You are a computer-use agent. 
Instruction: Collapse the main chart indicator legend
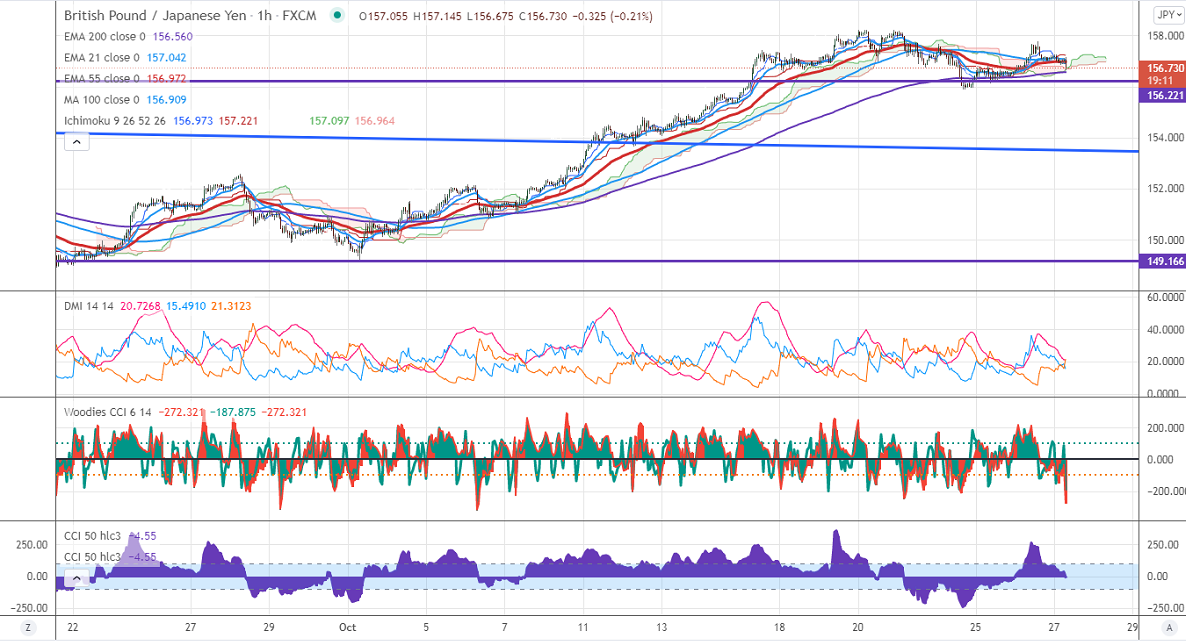(76, 142)
